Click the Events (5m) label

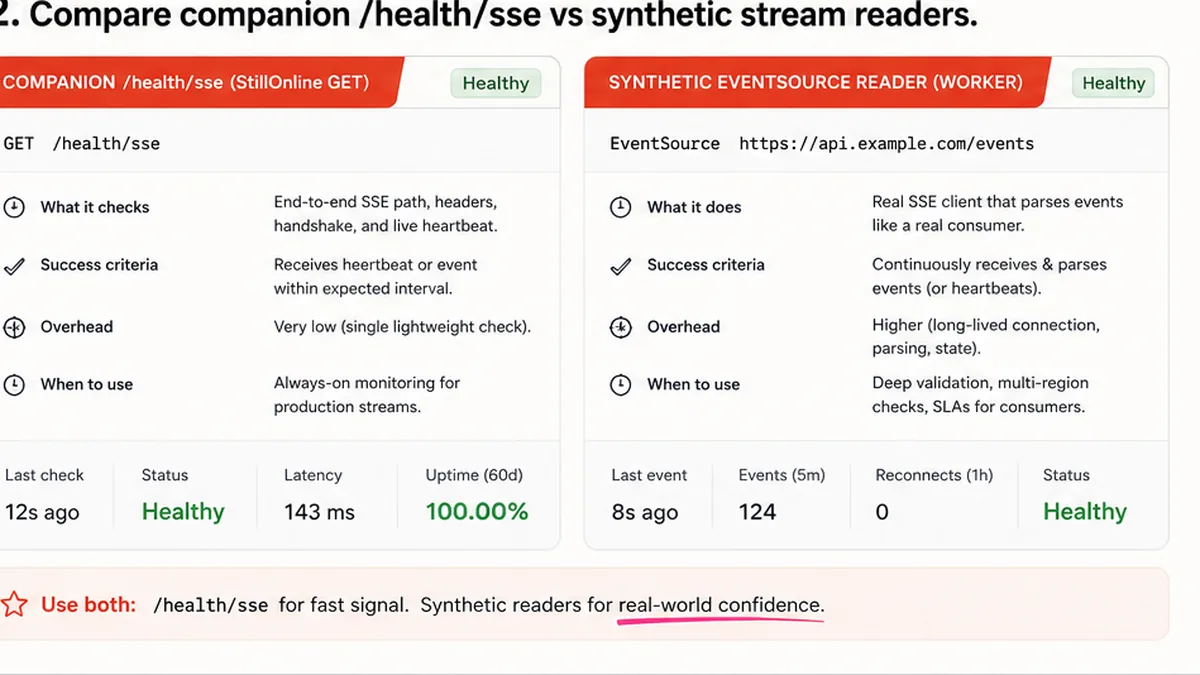pos(782,476)
